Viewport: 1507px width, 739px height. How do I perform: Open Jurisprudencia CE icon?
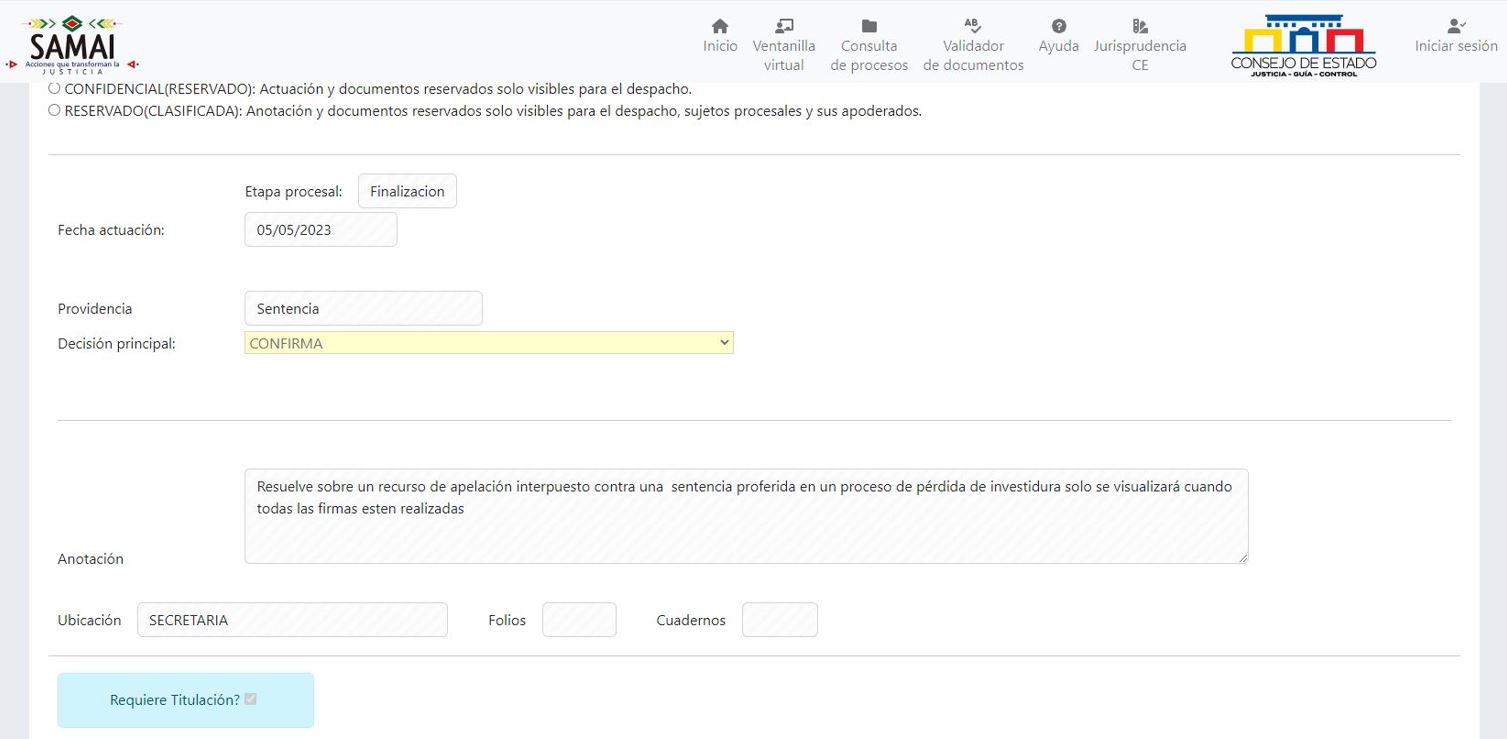point(1139,26)
